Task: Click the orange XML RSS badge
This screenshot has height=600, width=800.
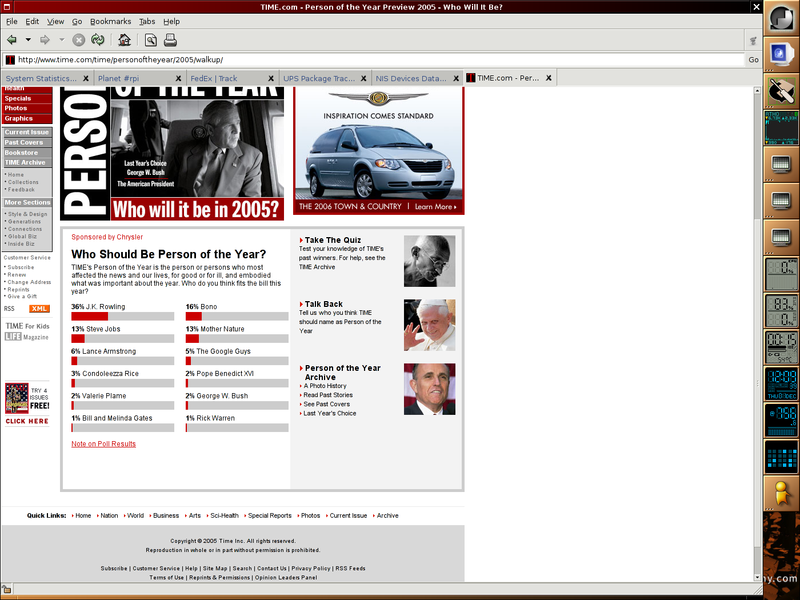Action: (39, 309)
